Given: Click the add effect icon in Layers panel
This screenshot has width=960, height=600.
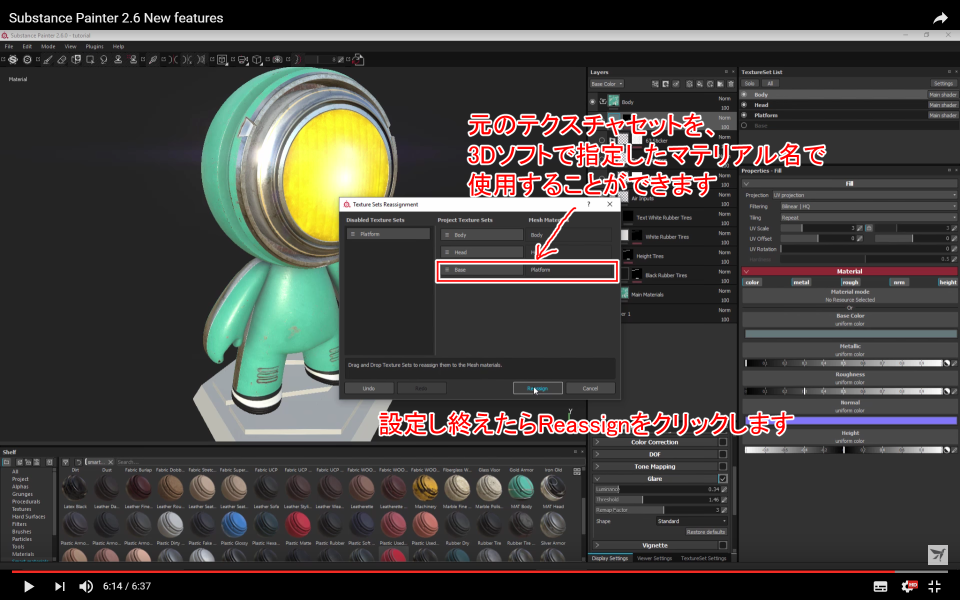Looking at the screenshot, I should click(x=655, y=84).
